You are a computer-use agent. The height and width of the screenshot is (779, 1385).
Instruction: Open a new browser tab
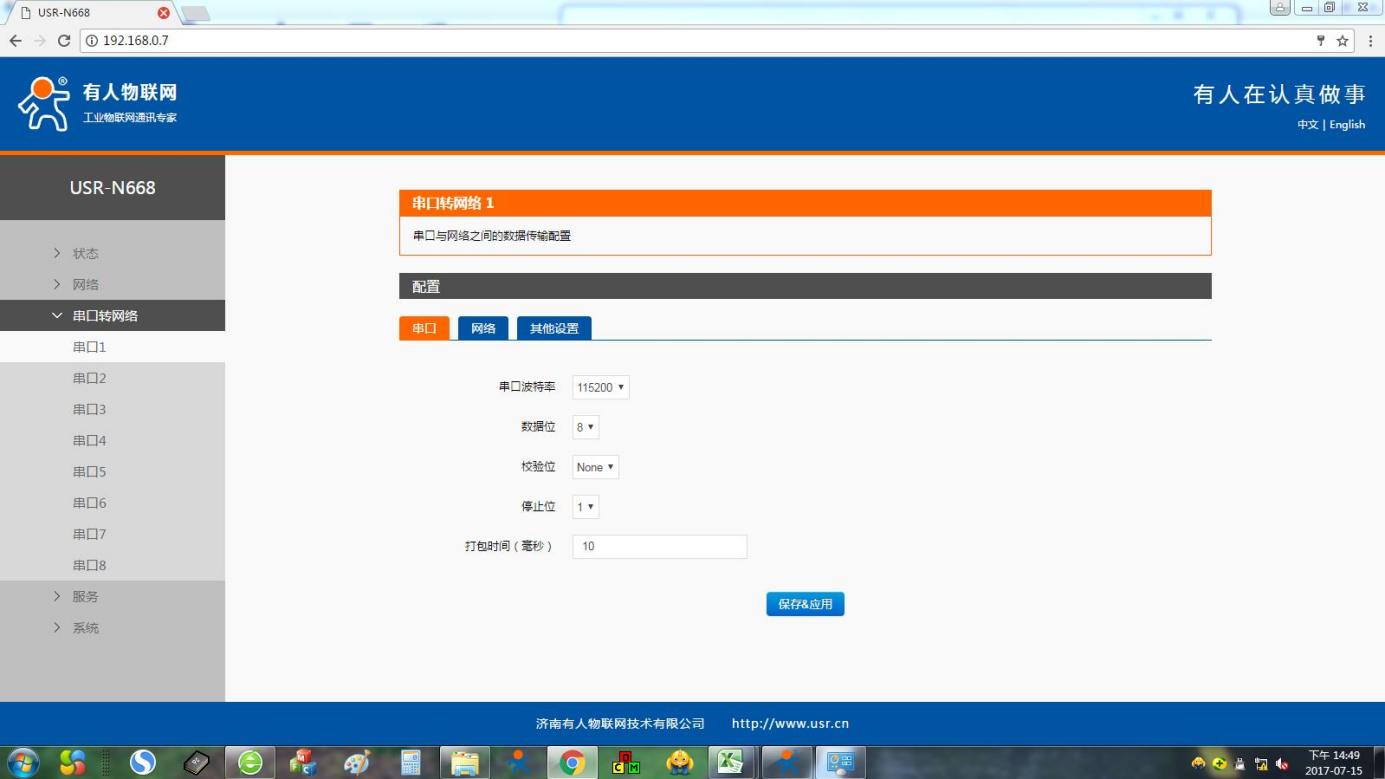point(195,13)
